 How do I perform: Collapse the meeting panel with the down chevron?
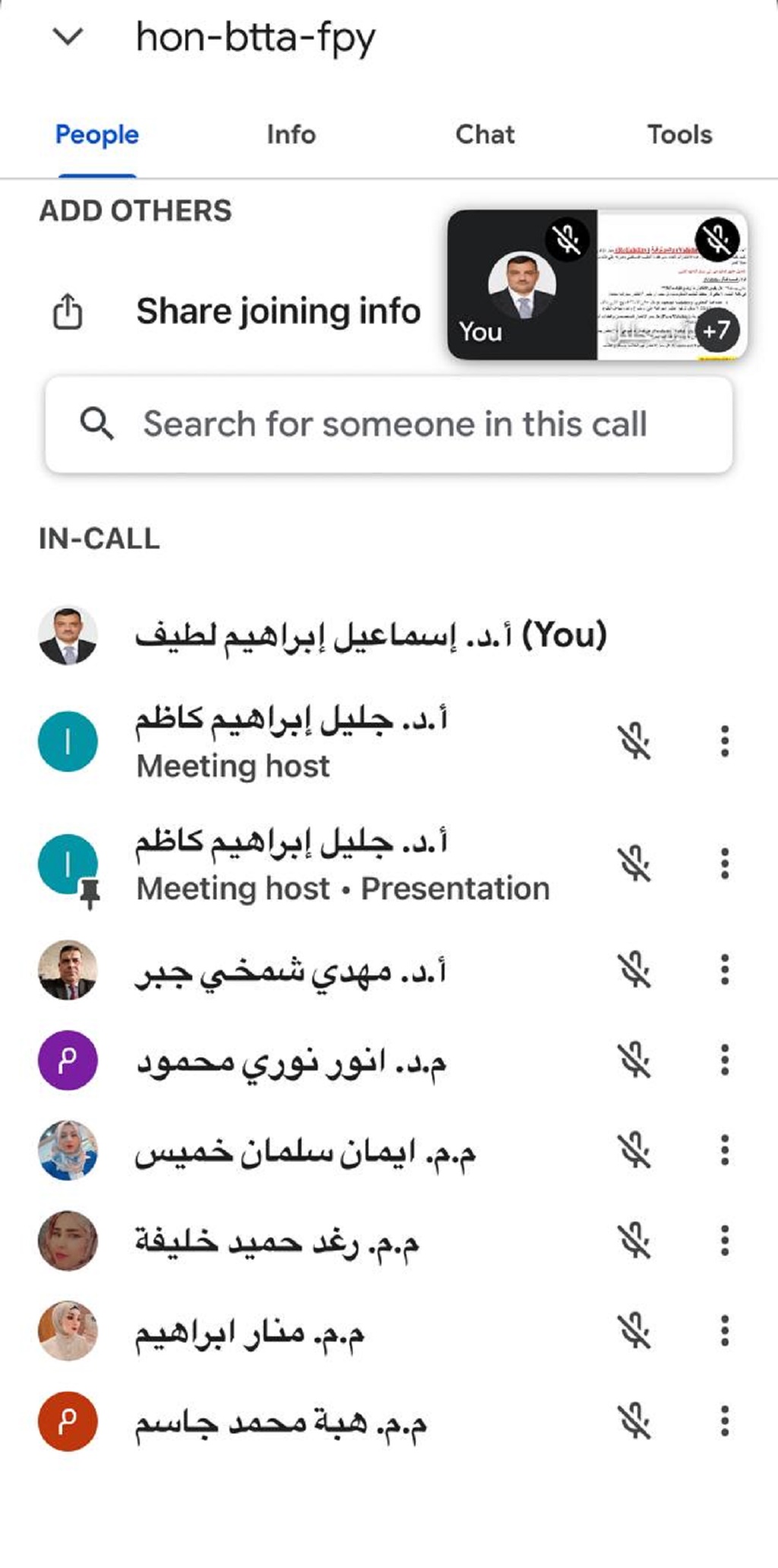coord(68,36)
